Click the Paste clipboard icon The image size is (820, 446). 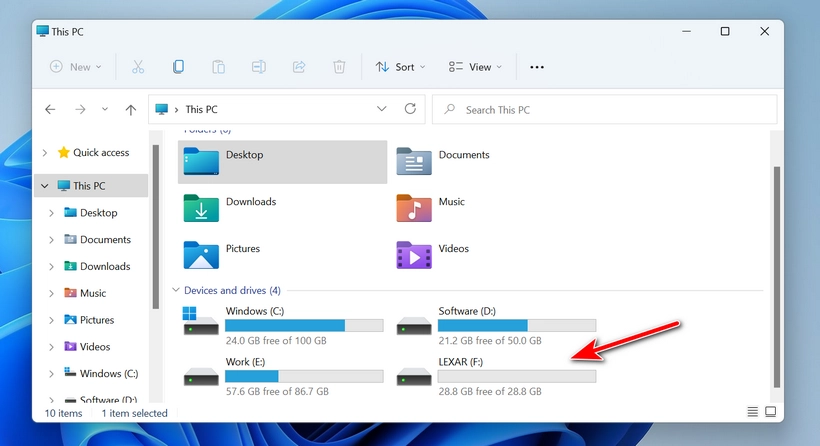point(219,67)
